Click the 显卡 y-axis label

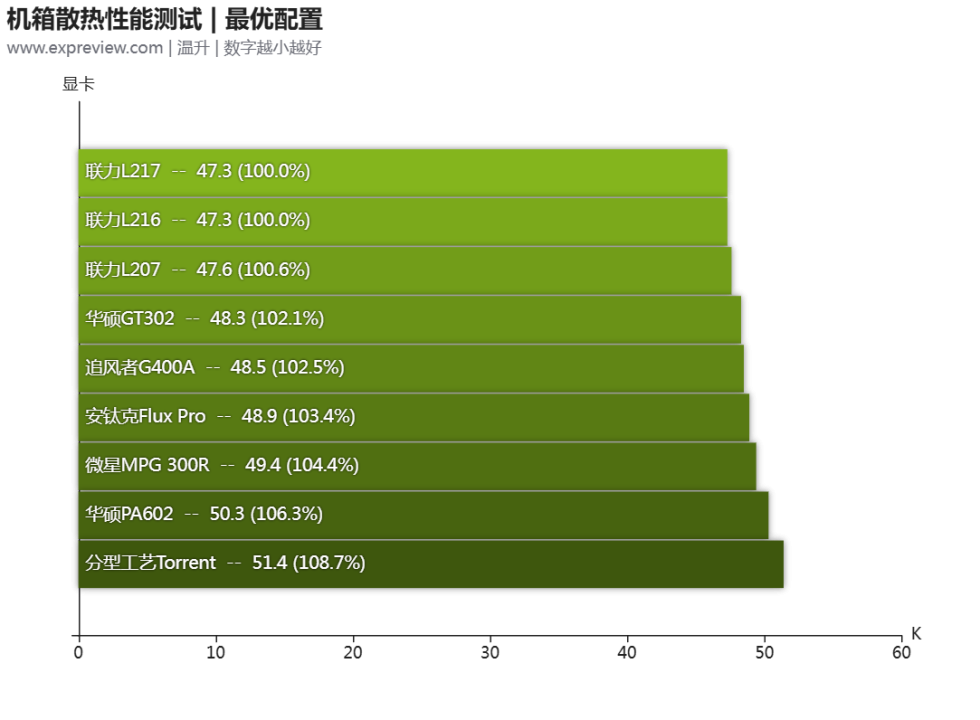(x=79, y=85)
